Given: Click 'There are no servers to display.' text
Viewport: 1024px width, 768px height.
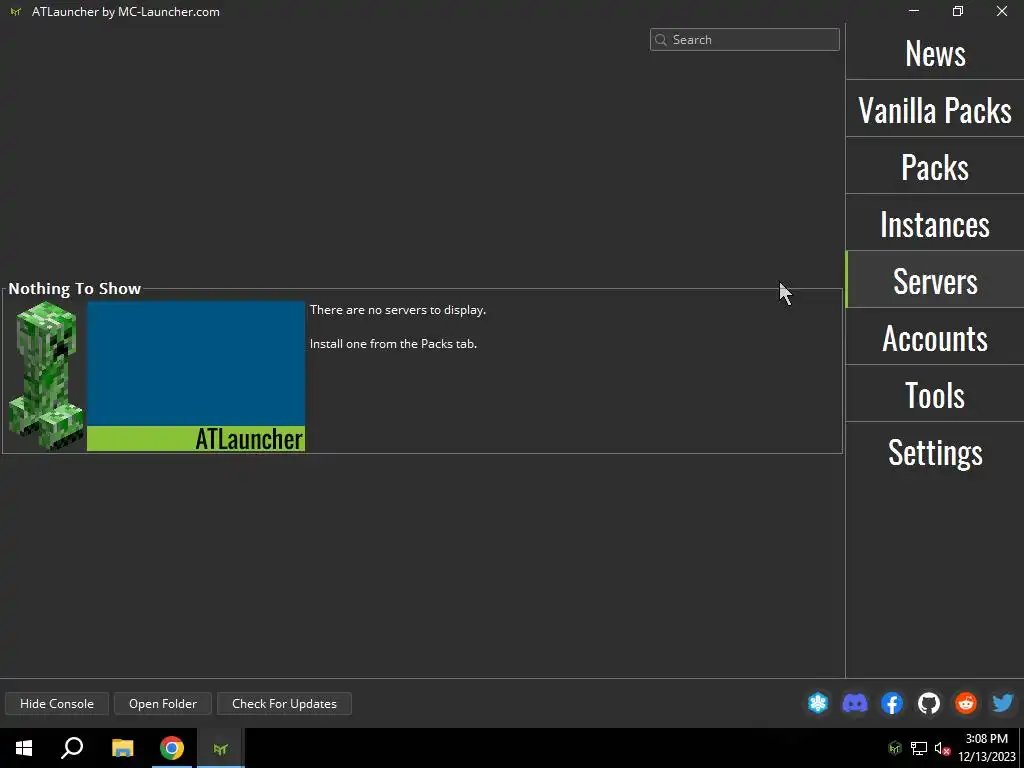Looking at the screenshot, I should click(x=398, y=310).
